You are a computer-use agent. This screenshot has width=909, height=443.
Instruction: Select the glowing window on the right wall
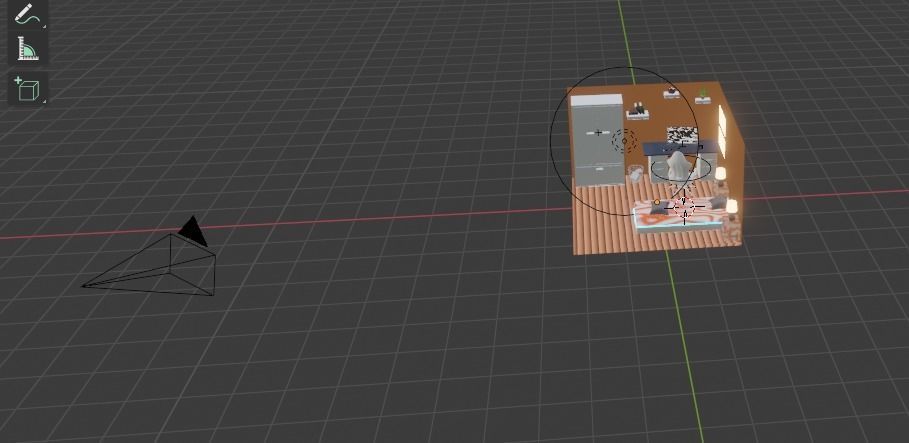coord(723,132)
